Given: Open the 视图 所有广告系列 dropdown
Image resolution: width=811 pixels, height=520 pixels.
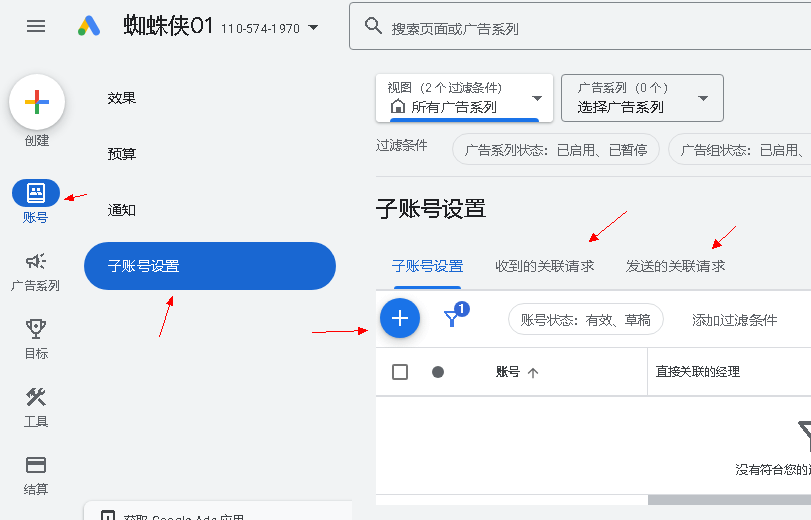Looking at the screenshot, I should (464, 98).
